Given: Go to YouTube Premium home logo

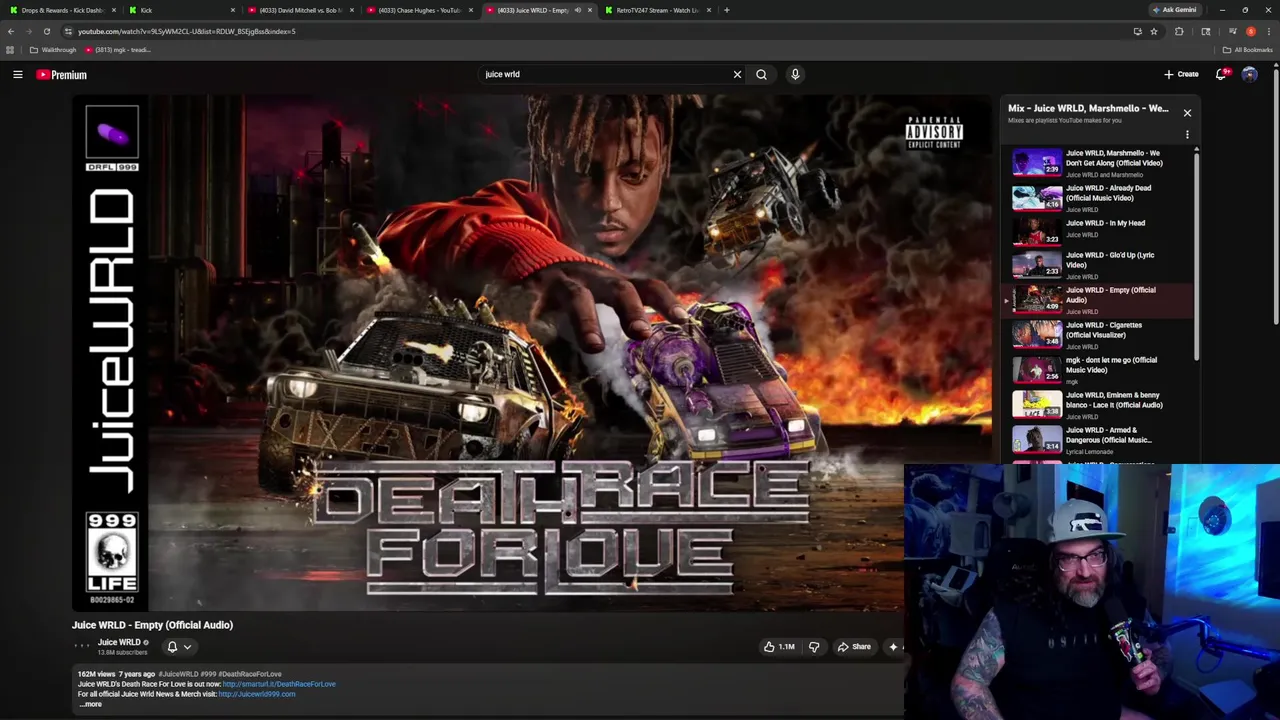Looking at the screenshot, I should [62, 74].
